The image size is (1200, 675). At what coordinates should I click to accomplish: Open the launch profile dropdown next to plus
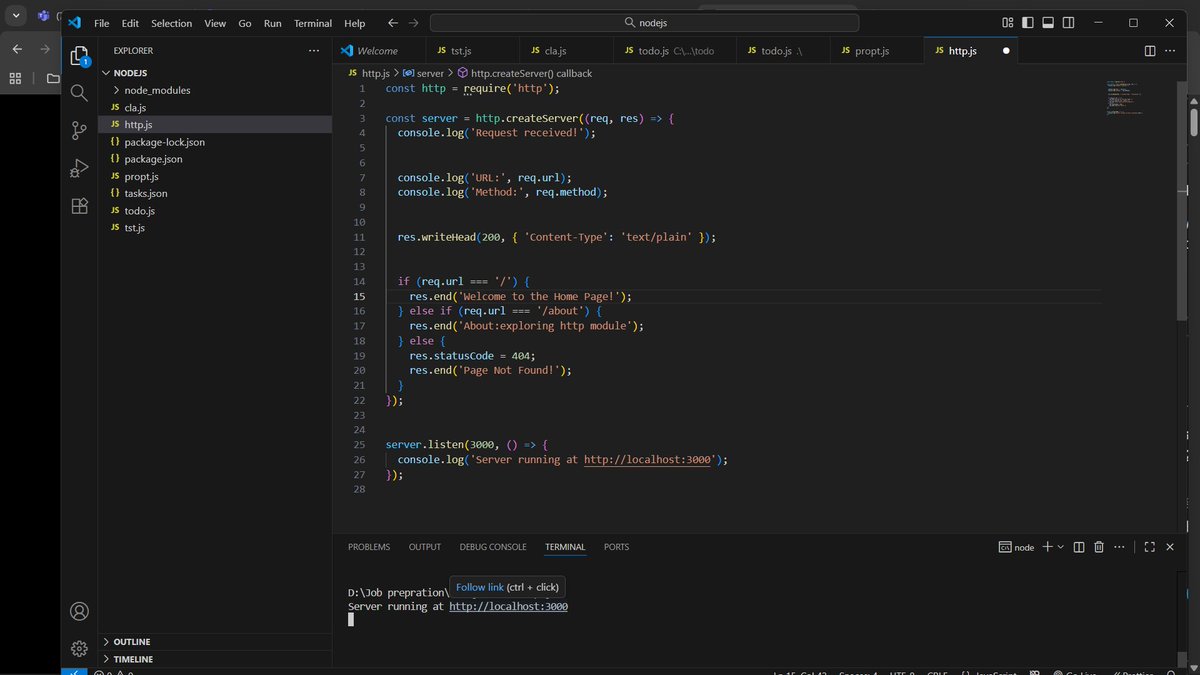click(1061, 547)
